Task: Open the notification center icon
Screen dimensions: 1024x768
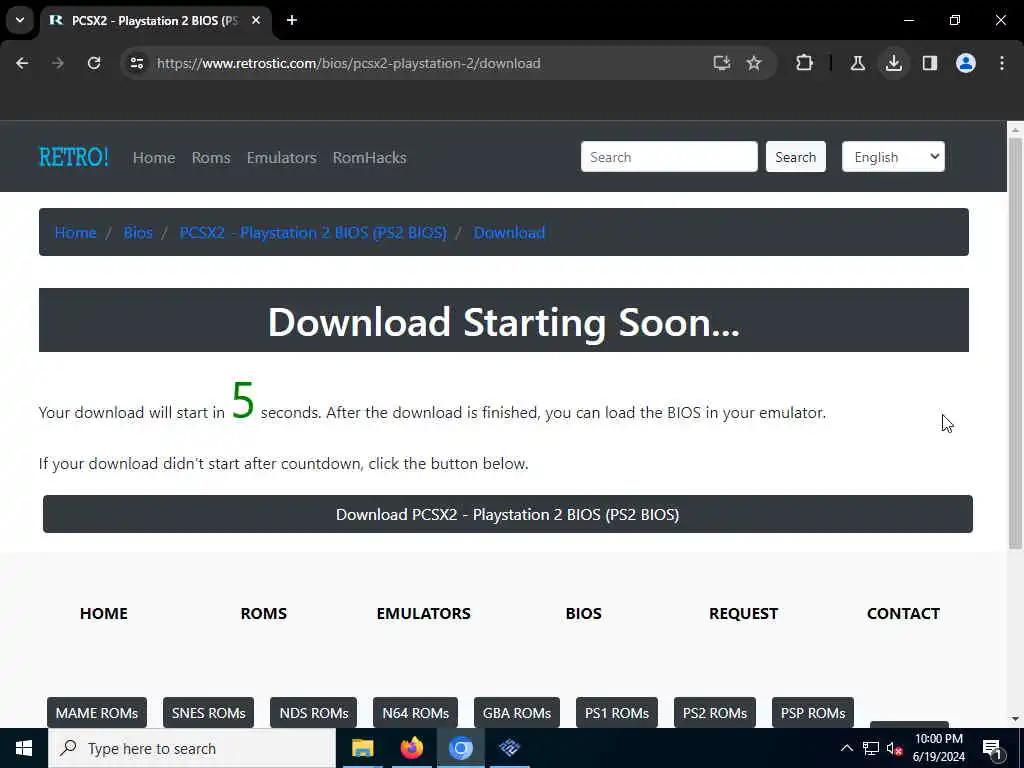Action: click(993, 748)
